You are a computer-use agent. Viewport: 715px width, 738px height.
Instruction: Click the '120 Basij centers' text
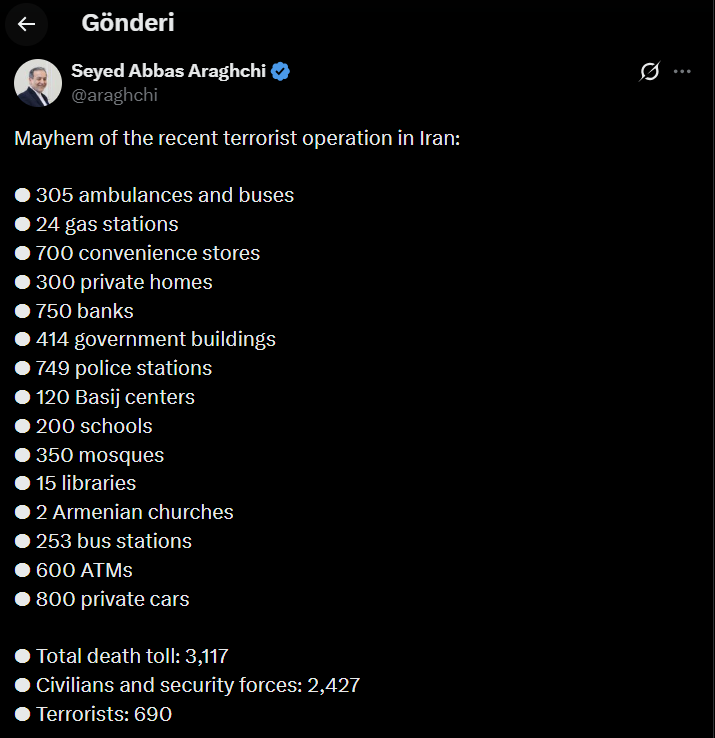point(115,397)
